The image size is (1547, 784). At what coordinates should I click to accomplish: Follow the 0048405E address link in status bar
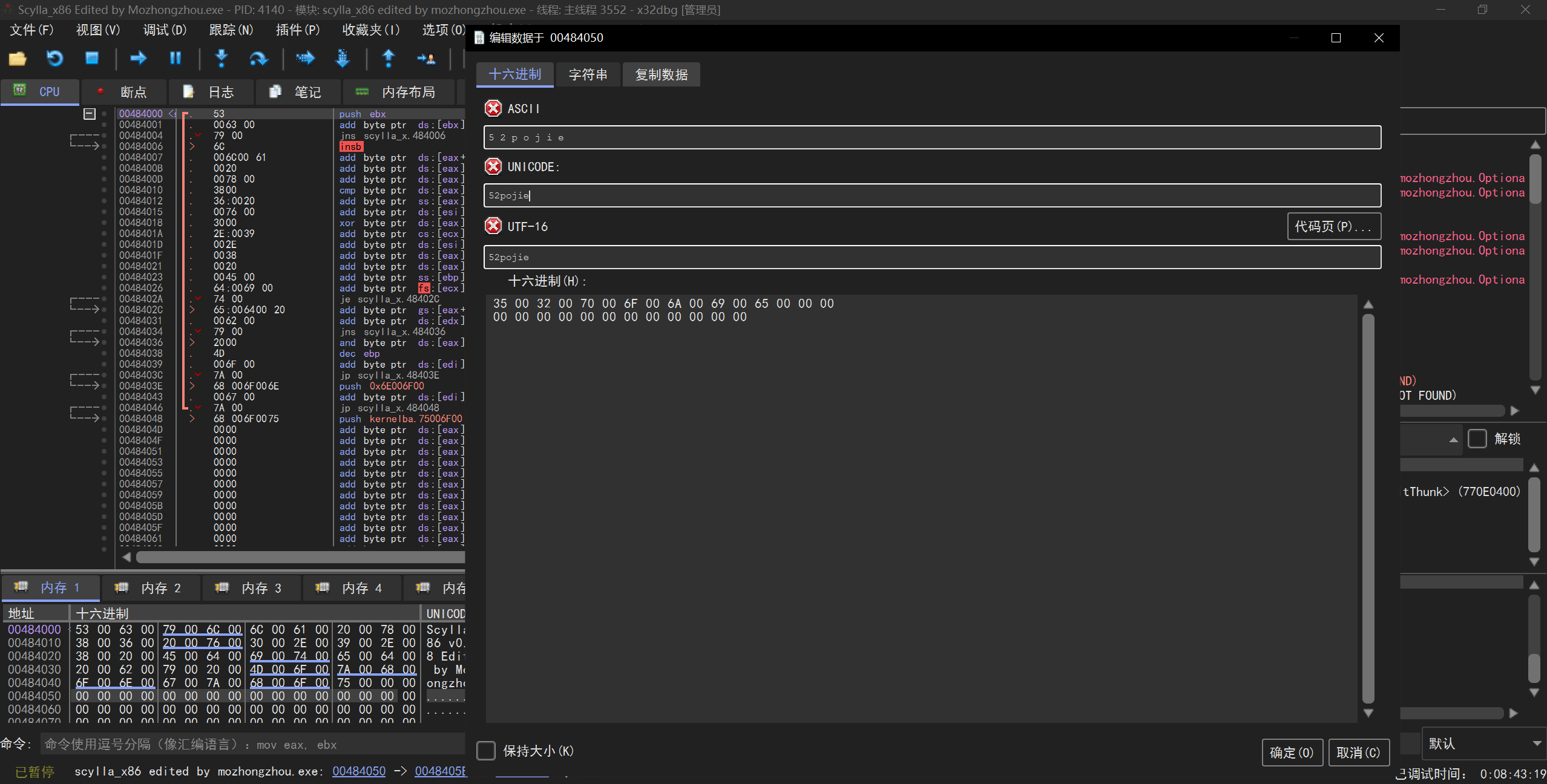tap(441, 771)
